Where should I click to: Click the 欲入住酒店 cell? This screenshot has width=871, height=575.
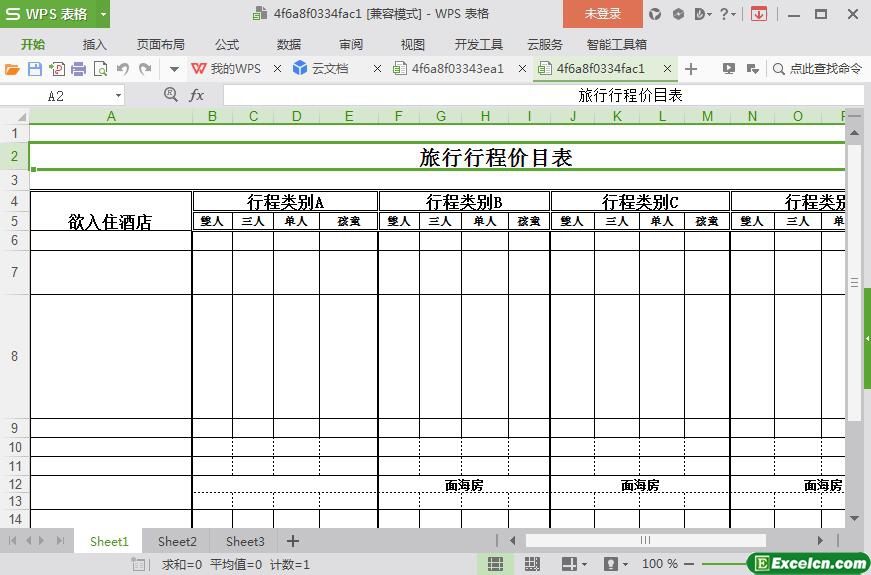(111, 212)
